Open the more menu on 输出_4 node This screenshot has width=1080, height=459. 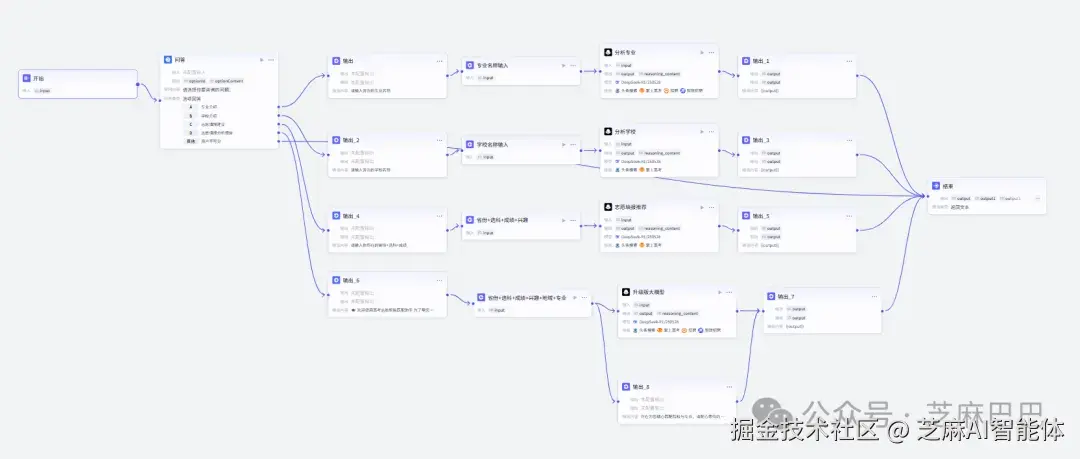click(439, 216)
